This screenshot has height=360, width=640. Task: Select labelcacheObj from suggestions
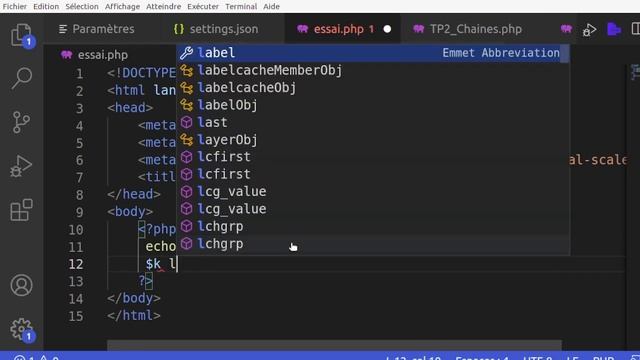(373, 88)
